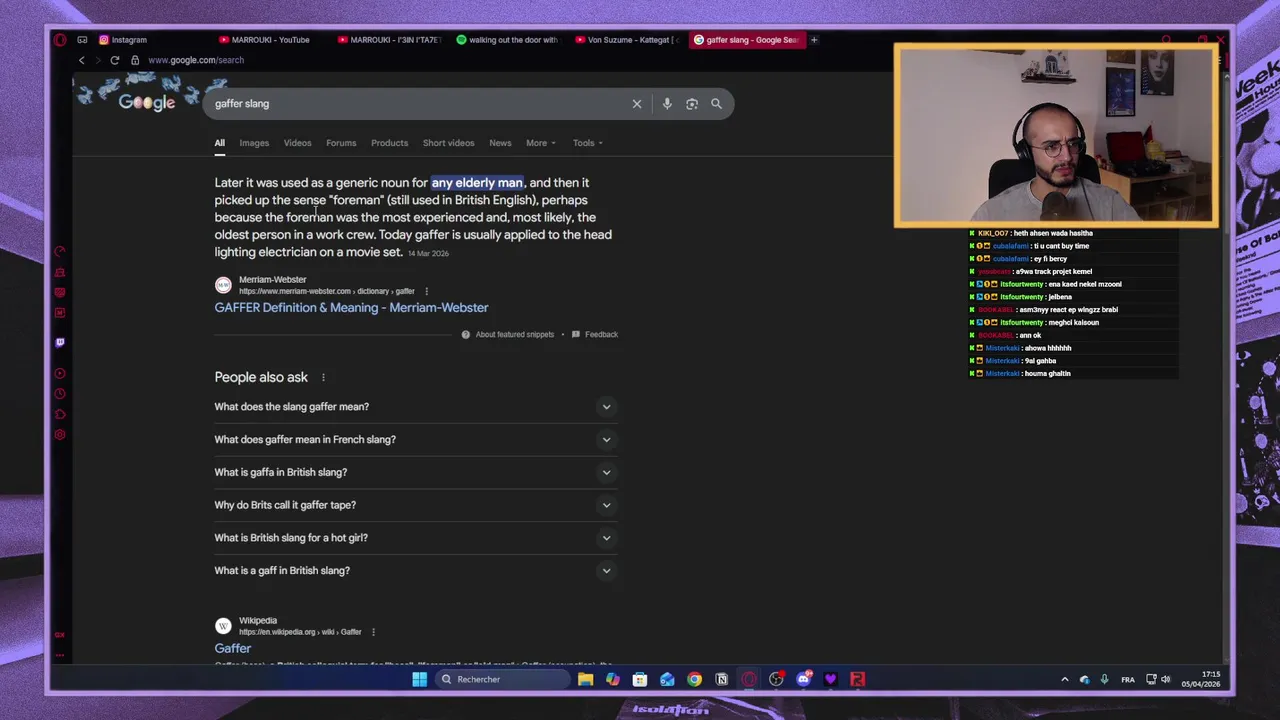Open the Tools dropdown
The height and width of the screenshot is (720, 1280).
tap(588, 143)
